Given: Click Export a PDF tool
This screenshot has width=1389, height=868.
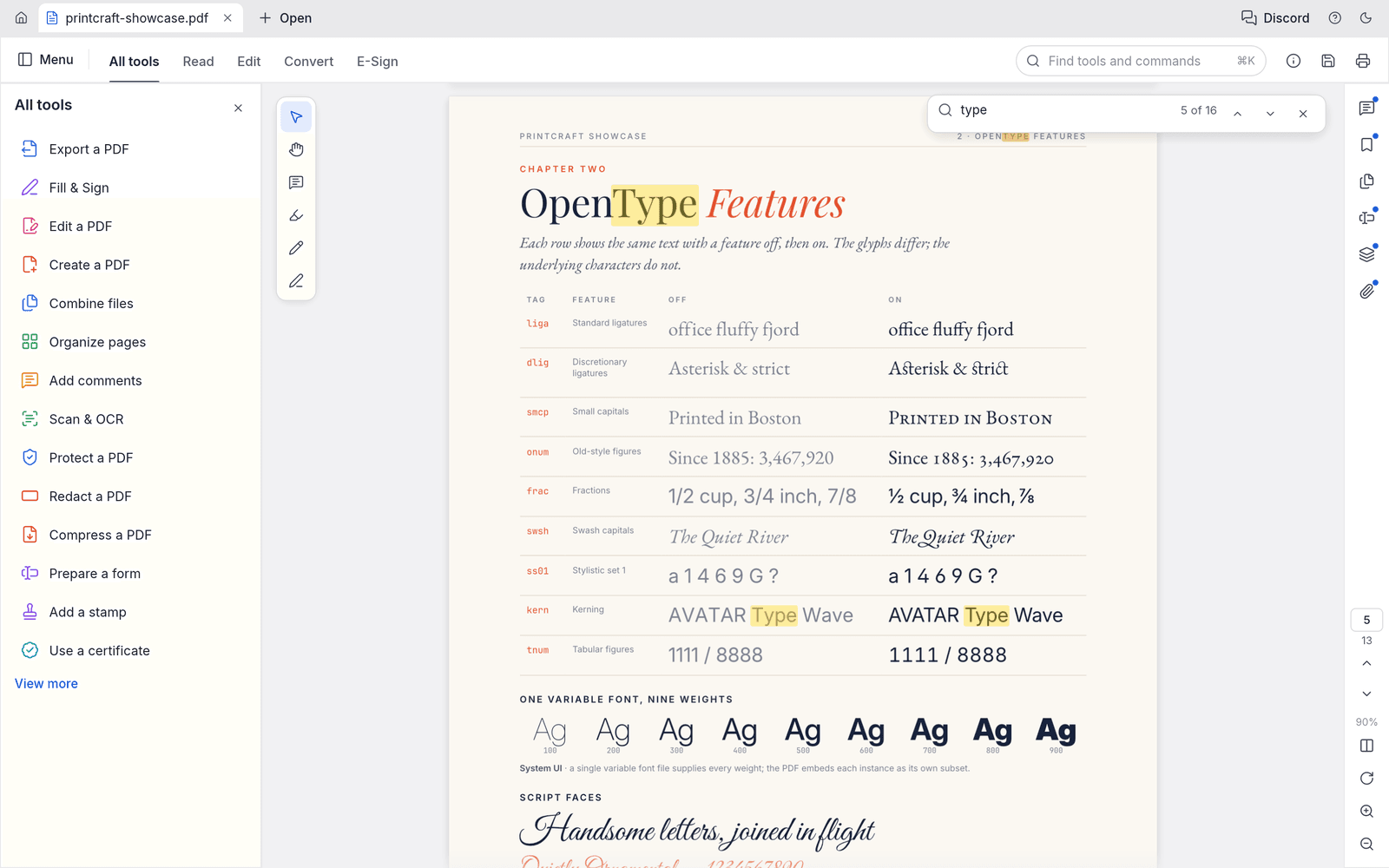Looking at the screenshot, I should click(x=130, y=149).
